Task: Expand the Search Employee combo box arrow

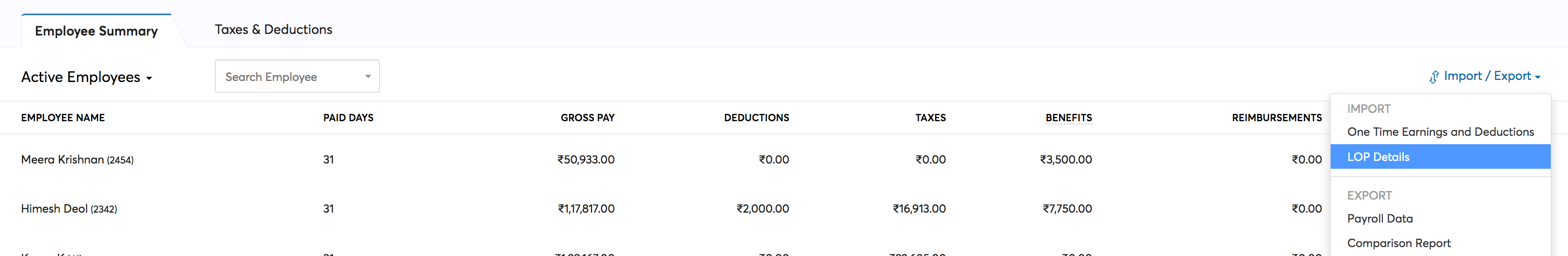Action: pyautogui.click(x=368, y=76)
